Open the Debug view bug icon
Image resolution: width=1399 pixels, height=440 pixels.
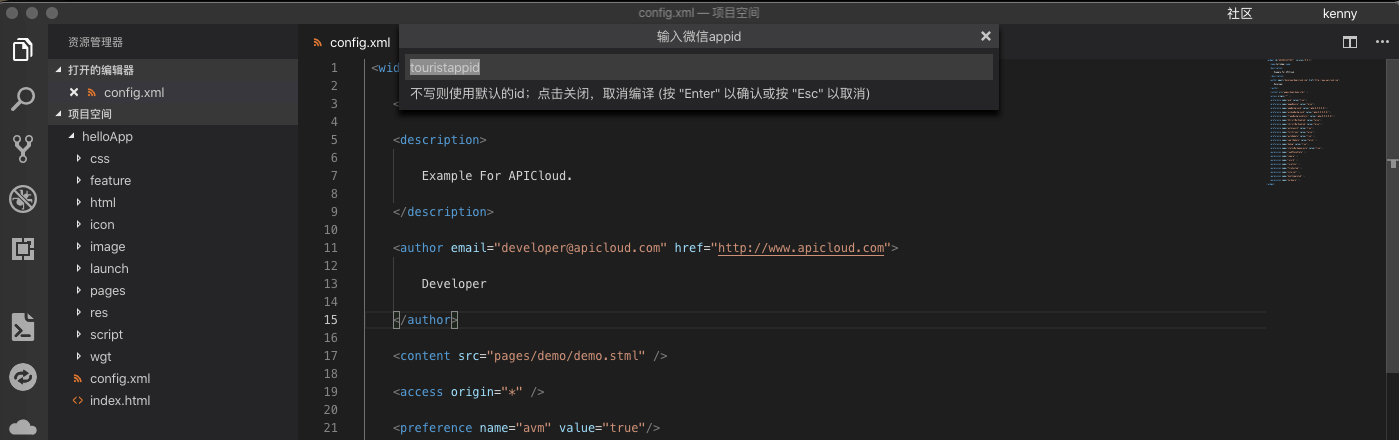(23, 199)
